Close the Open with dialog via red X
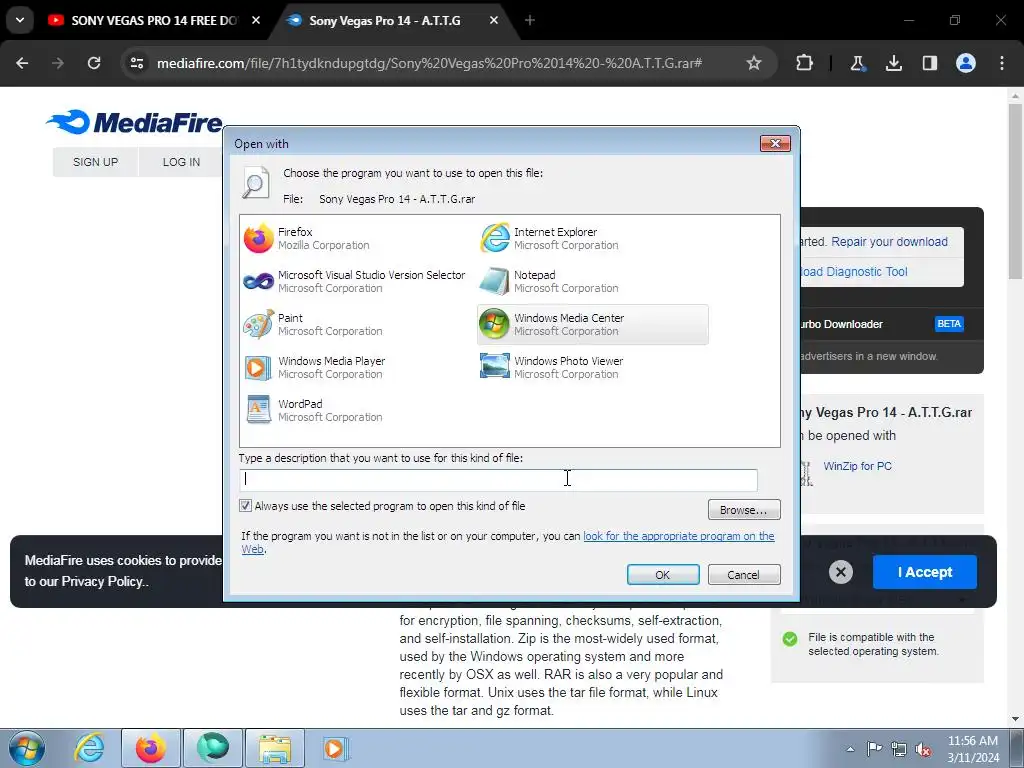Viewport: 1024px width, 768px height. (775, 143)
